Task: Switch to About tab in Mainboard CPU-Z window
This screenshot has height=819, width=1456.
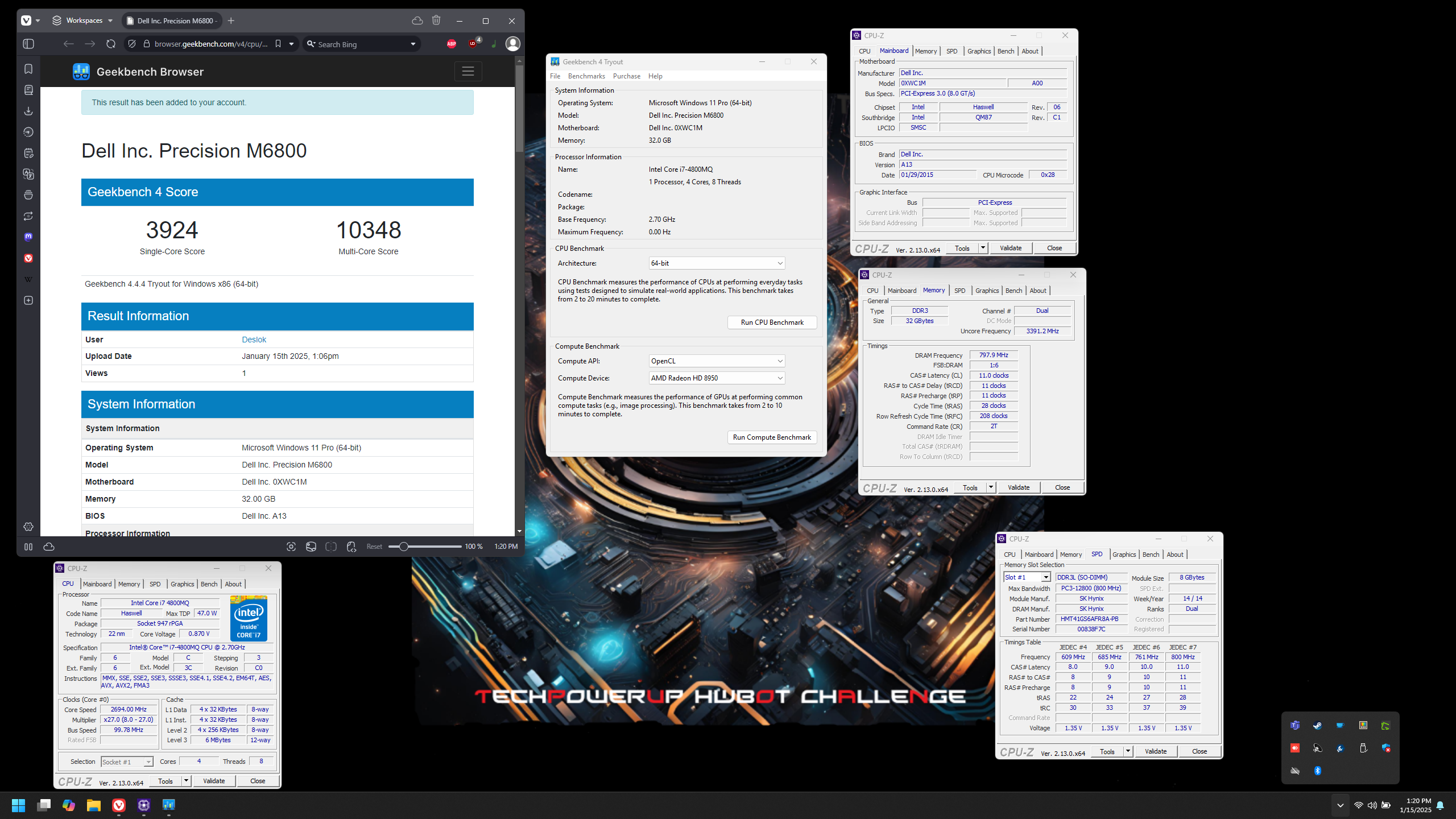Action: pos(1030,51)
